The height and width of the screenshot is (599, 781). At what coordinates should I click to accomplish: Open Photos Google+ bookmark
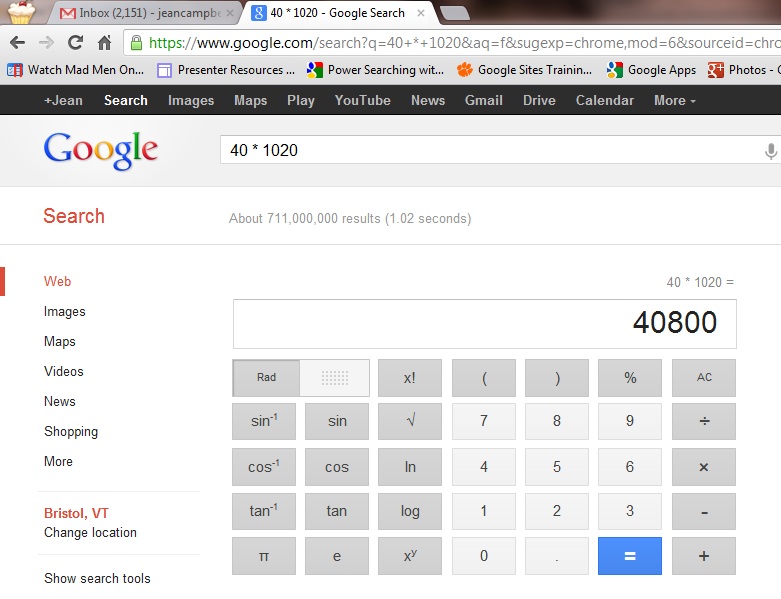(744, 70)
